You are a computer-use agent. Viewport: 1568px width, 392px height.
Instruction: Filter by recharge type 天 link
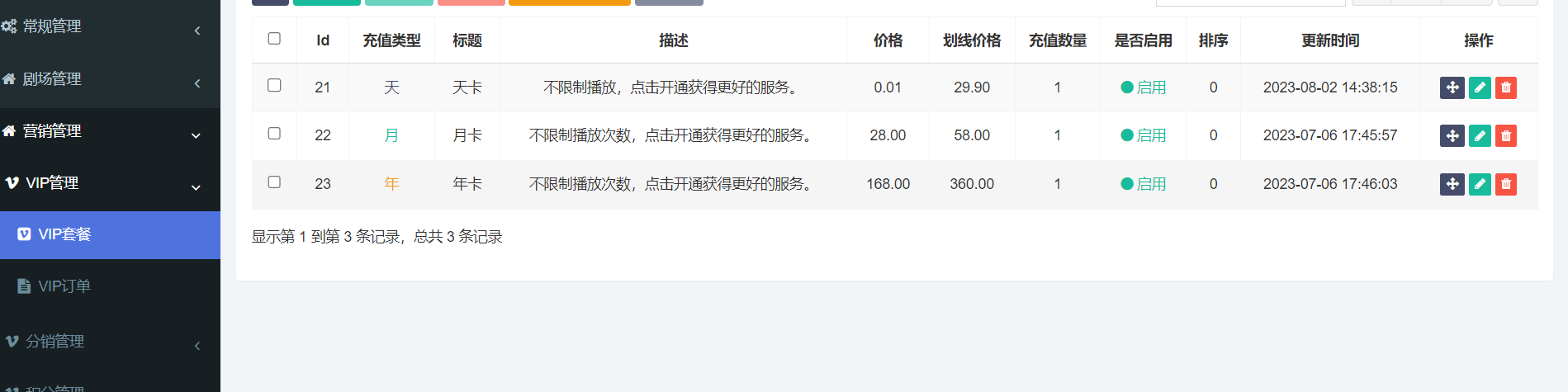point(391,87)
